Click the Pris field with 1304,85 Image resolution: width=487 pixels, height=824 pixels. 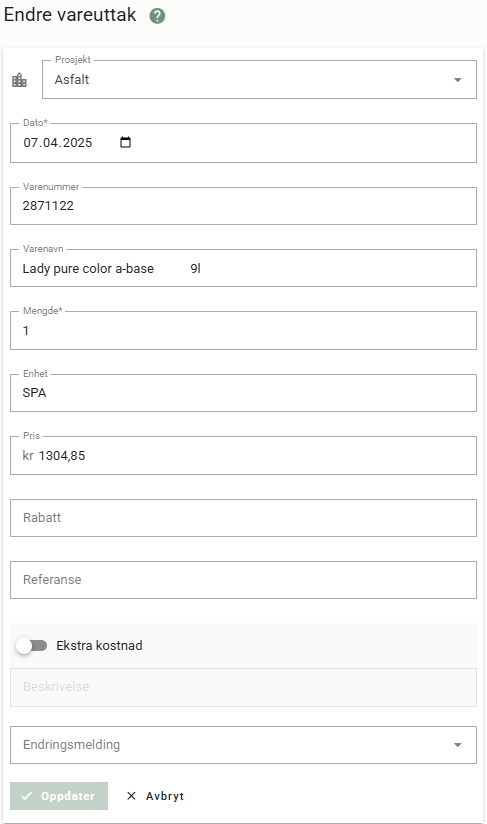(243, 455)
